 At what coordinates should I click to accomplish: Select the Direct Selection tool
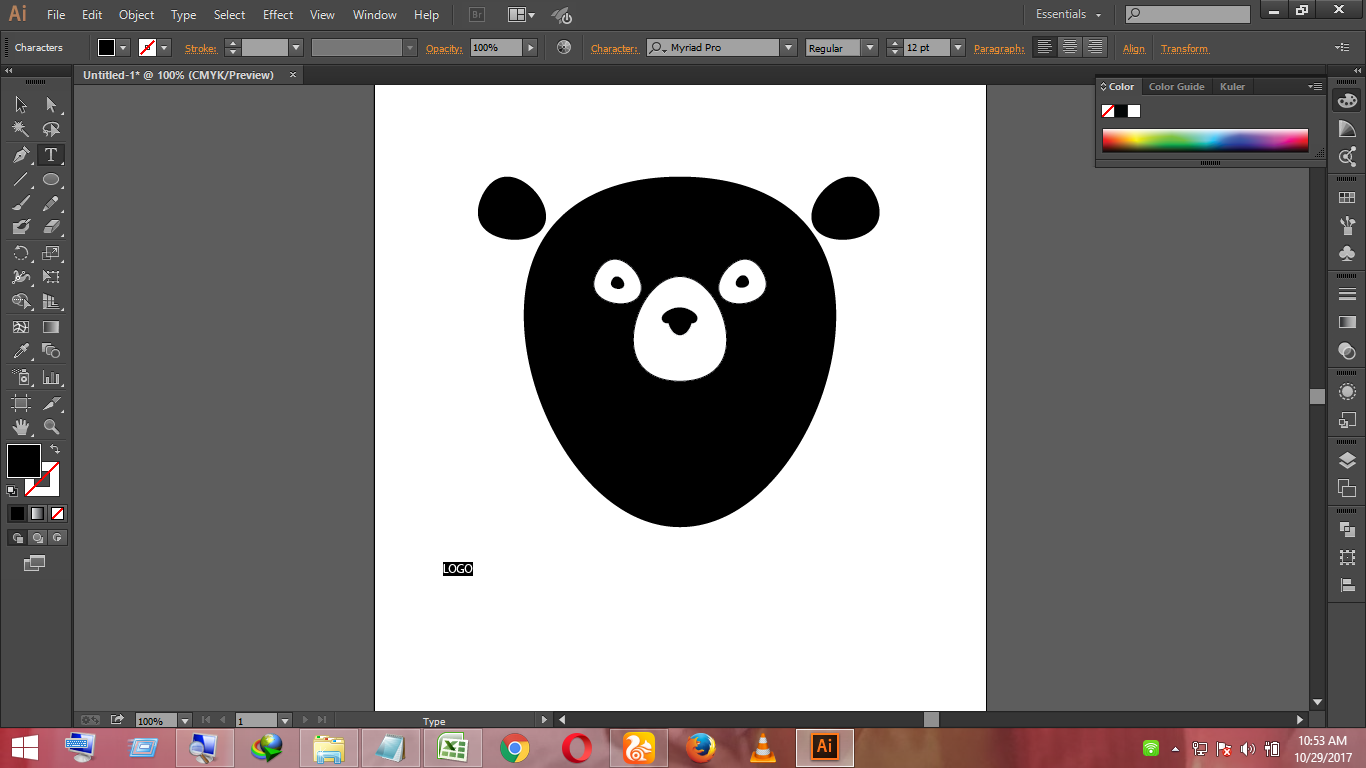[51, 105]
